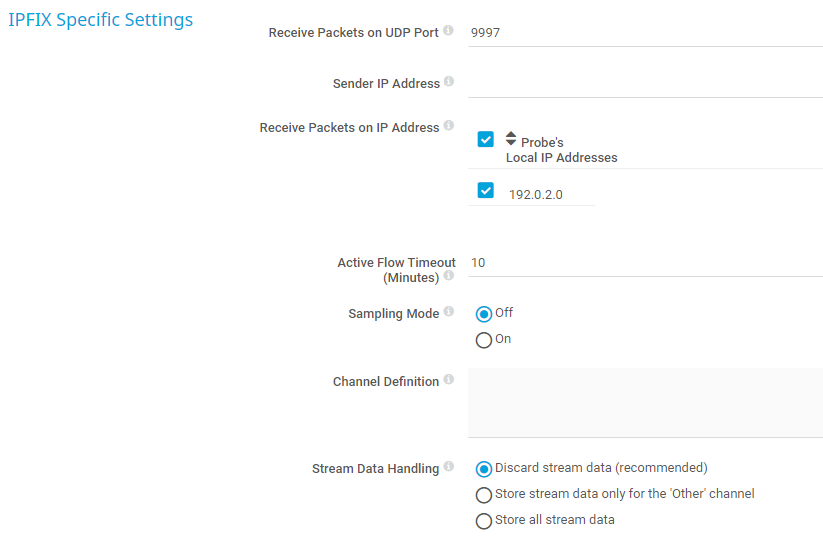Click the IPFIX Specific Settings heading

point(101,20)
